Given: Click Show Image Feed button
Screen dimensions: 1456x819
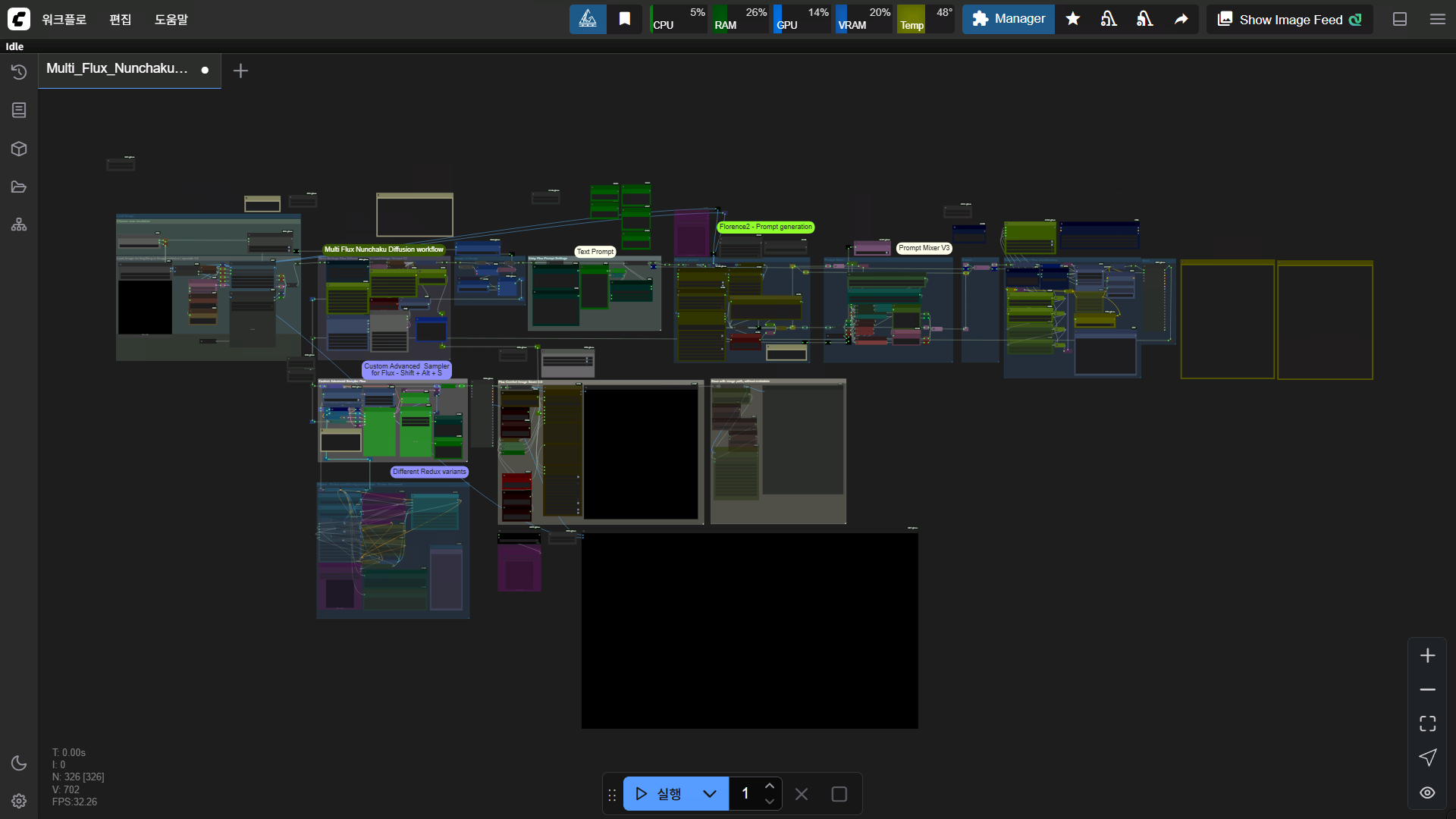Looking at the screenshot, I should point(1289,19).
